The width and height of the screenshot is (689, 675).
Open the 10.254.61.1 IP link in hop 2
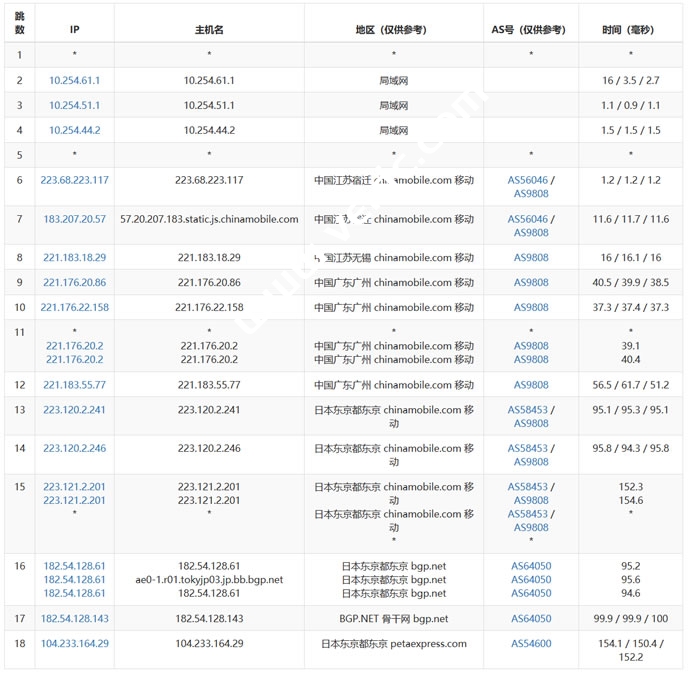point(74,80)
